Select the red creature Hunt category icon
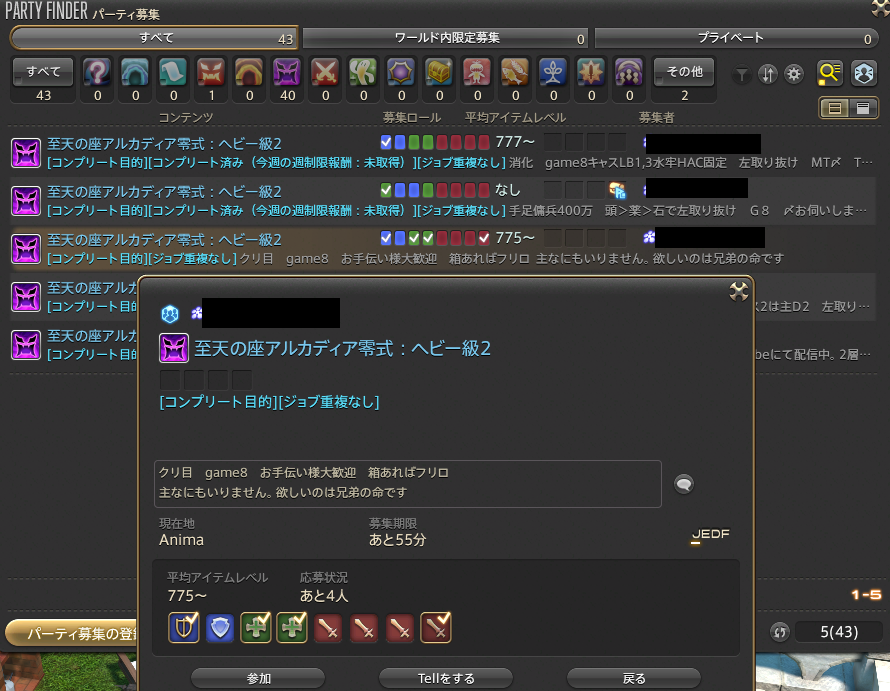Image resolution: width=890 pixels, height=691 pixels. point(477,72)
